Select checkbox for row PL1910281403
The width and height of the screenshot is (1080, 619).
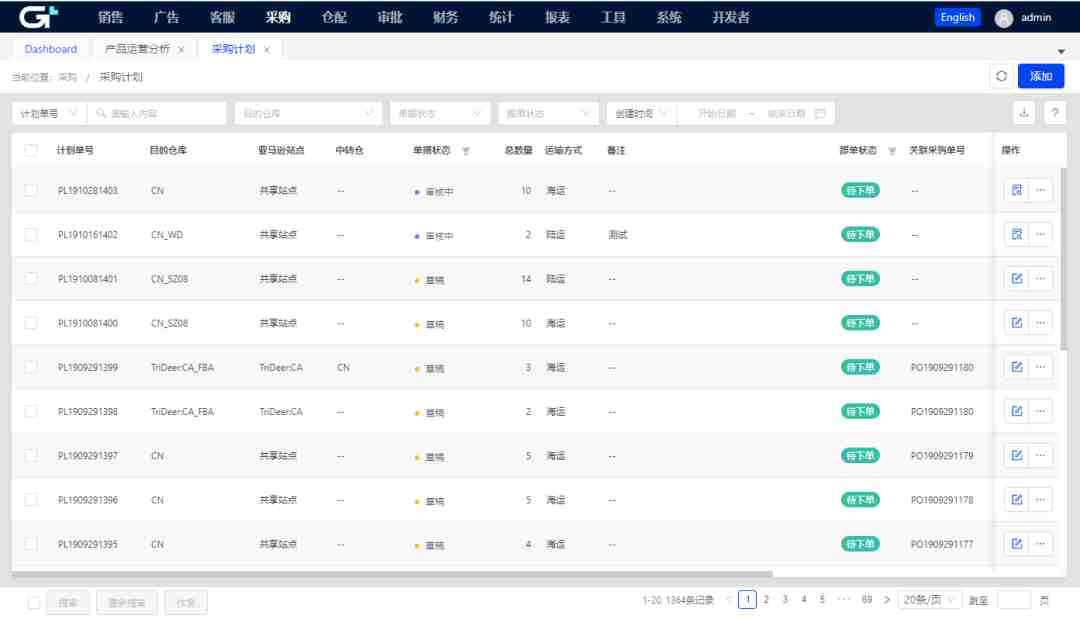click(31, 190)
